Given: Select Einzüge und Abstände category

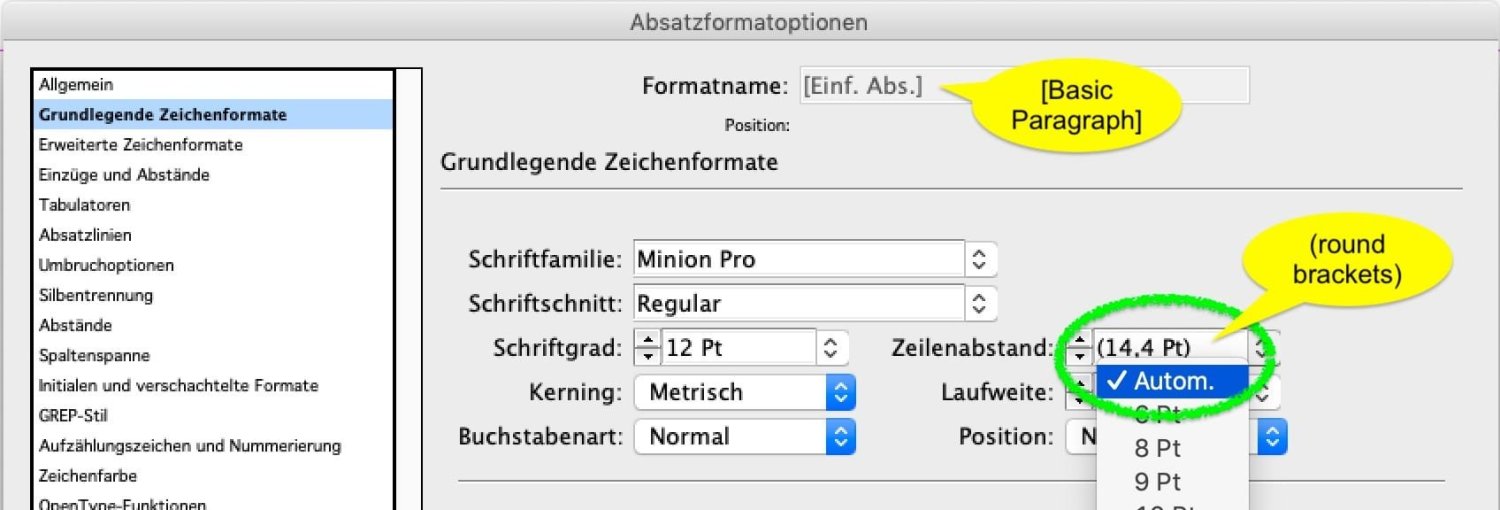Looking at the screenshot, I should point(124,175).
